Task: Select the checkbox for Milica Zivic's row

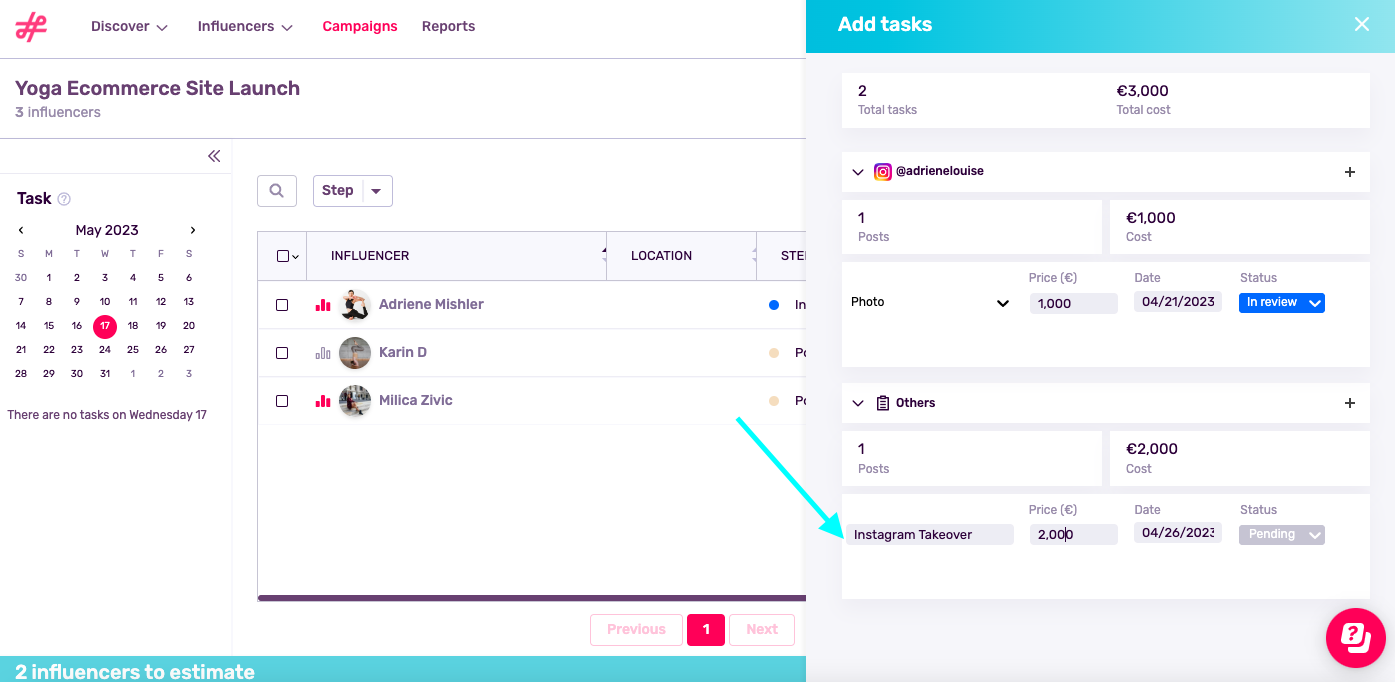Action: click(282, 400)
